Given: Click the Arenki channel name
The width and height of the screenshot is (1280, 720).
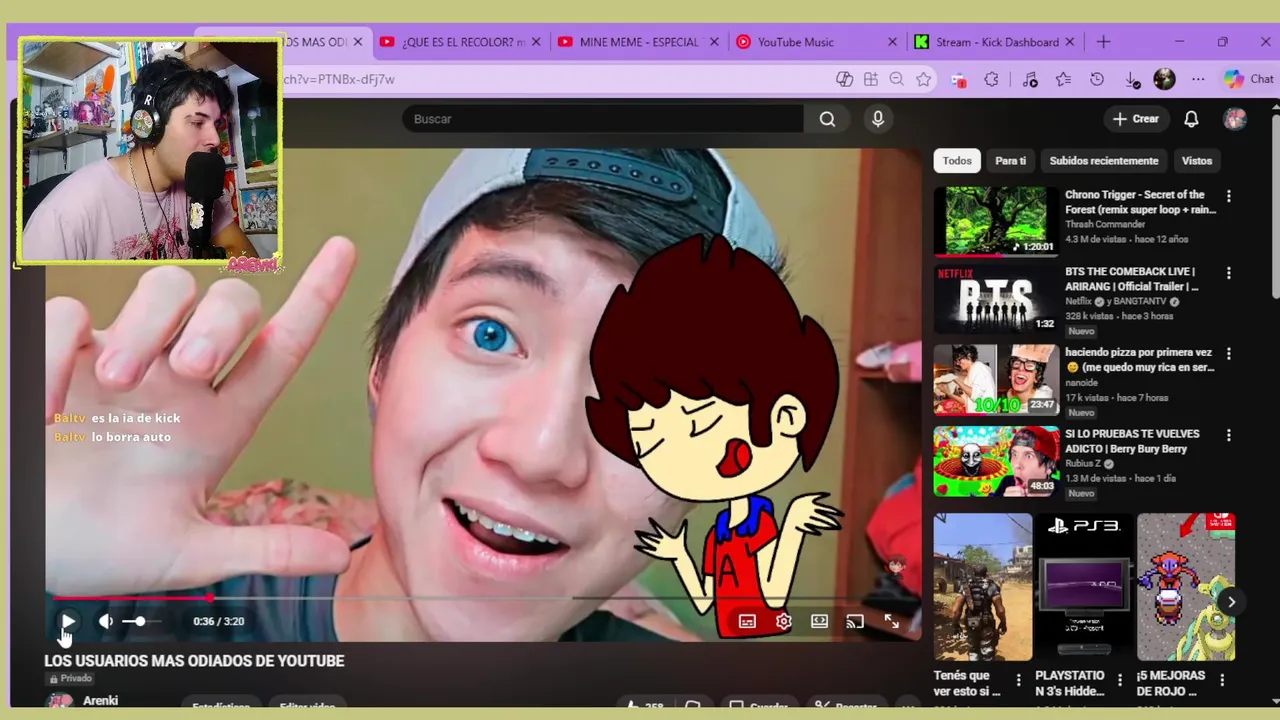Looking at the screenshot, I should pyautogui.click(x=101, y=700).
